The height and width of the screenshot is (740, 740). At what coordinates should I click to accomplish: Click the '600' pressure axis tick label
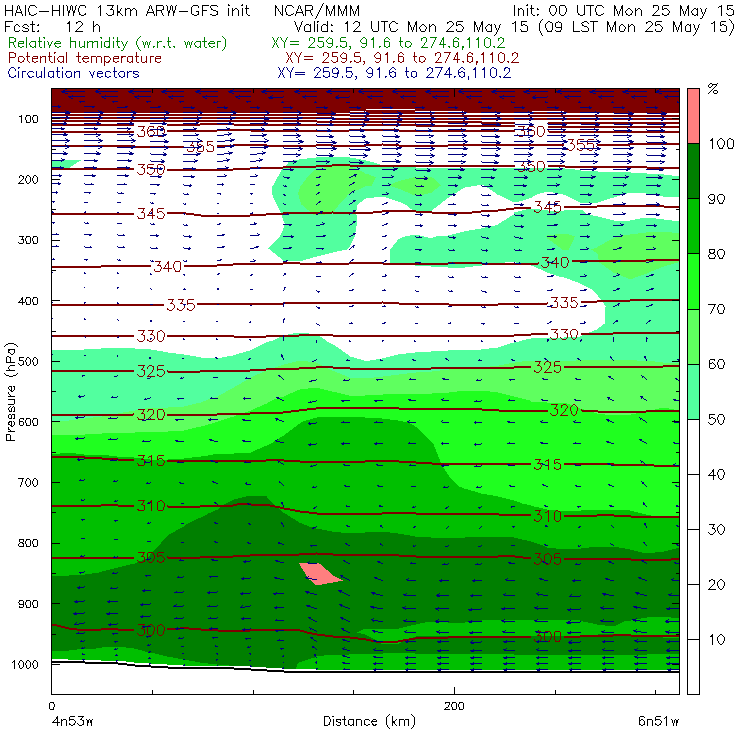click(28, 422)
